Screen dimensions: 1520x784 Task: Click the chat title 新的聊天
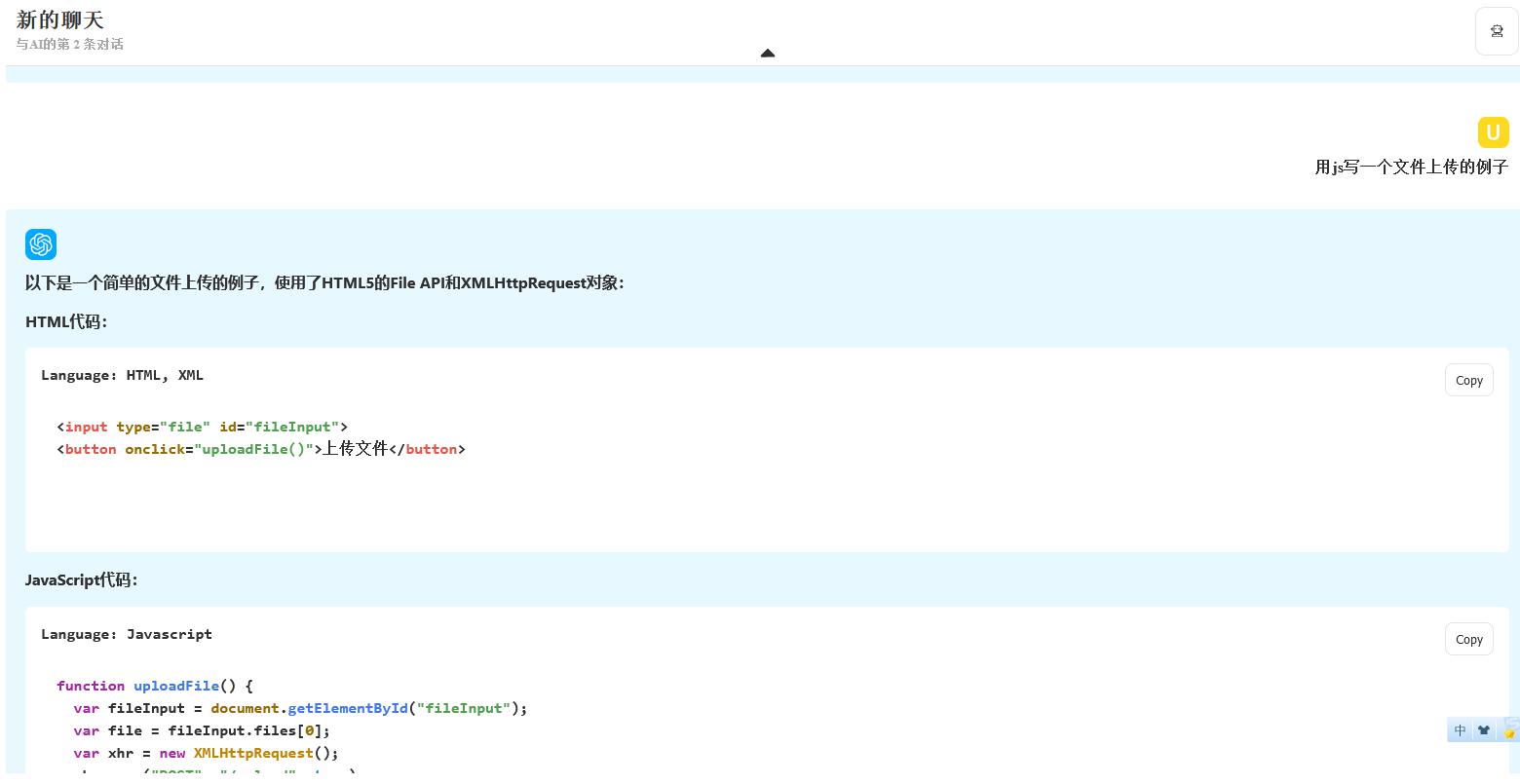[x=60, y=20]
